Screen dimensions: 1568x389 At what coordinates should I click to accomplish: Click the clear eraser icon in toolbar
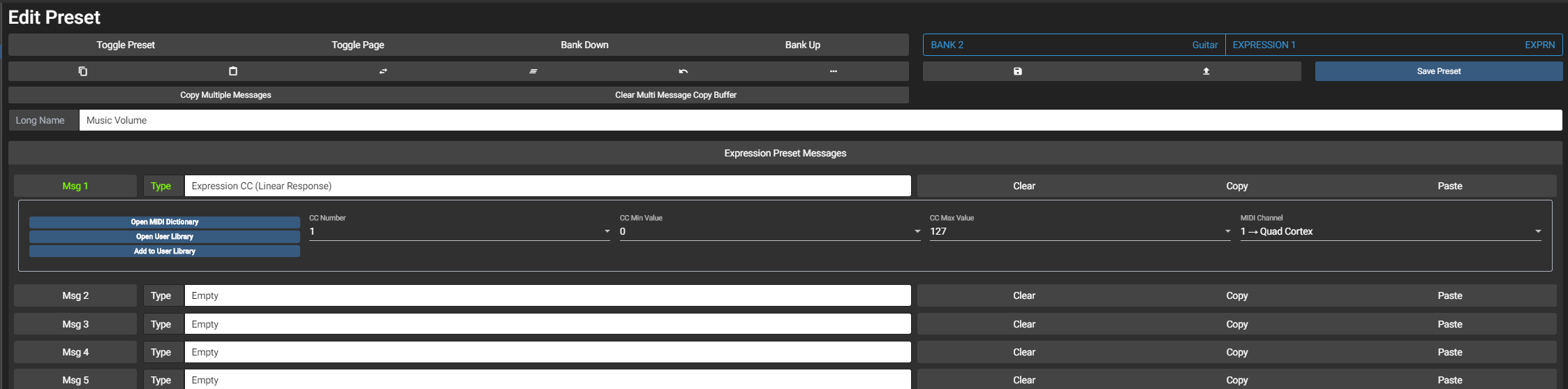click(533, 71)
